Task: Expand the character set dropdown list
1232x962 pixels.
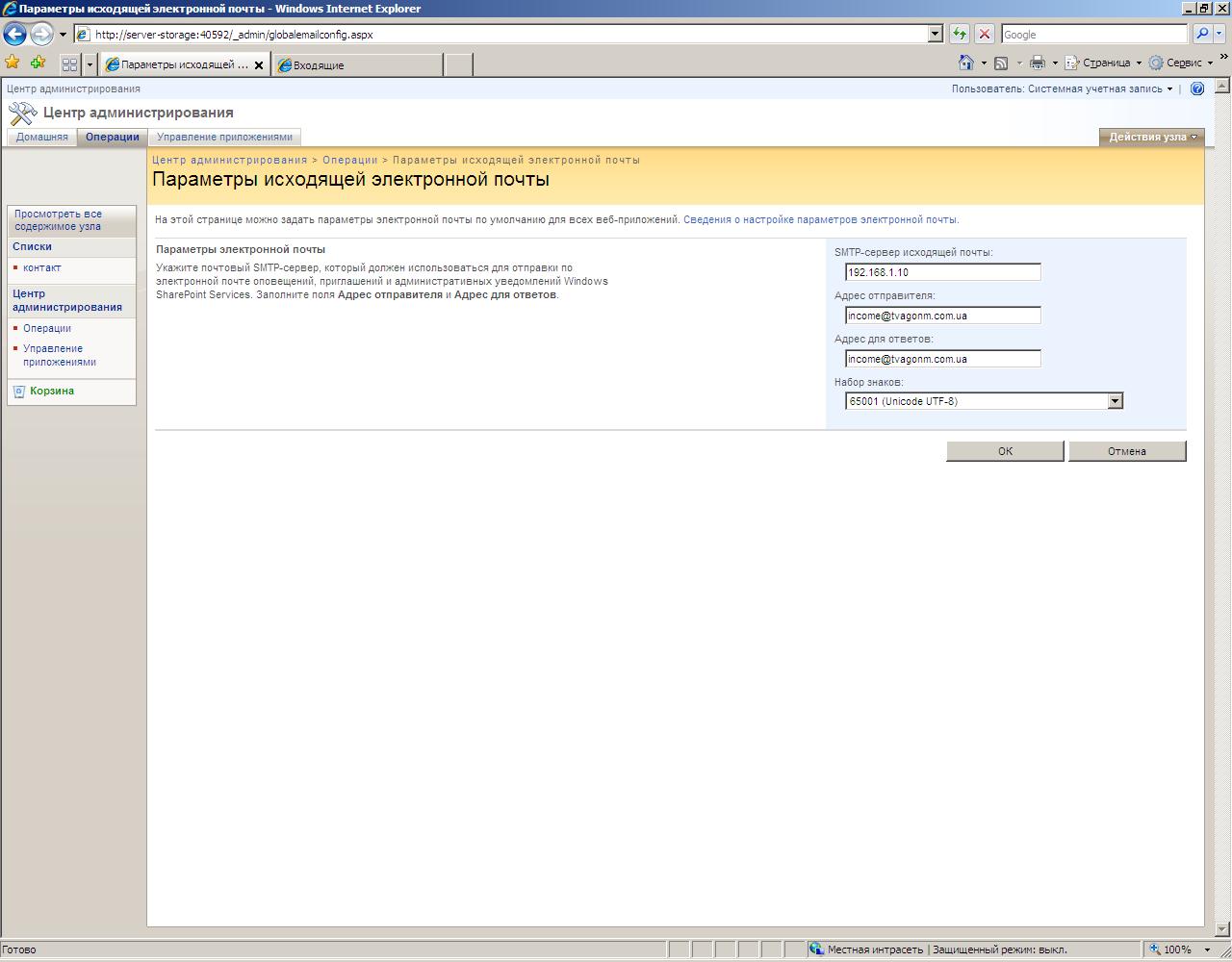Action: pyautogui.click(x=1115, y=401)
